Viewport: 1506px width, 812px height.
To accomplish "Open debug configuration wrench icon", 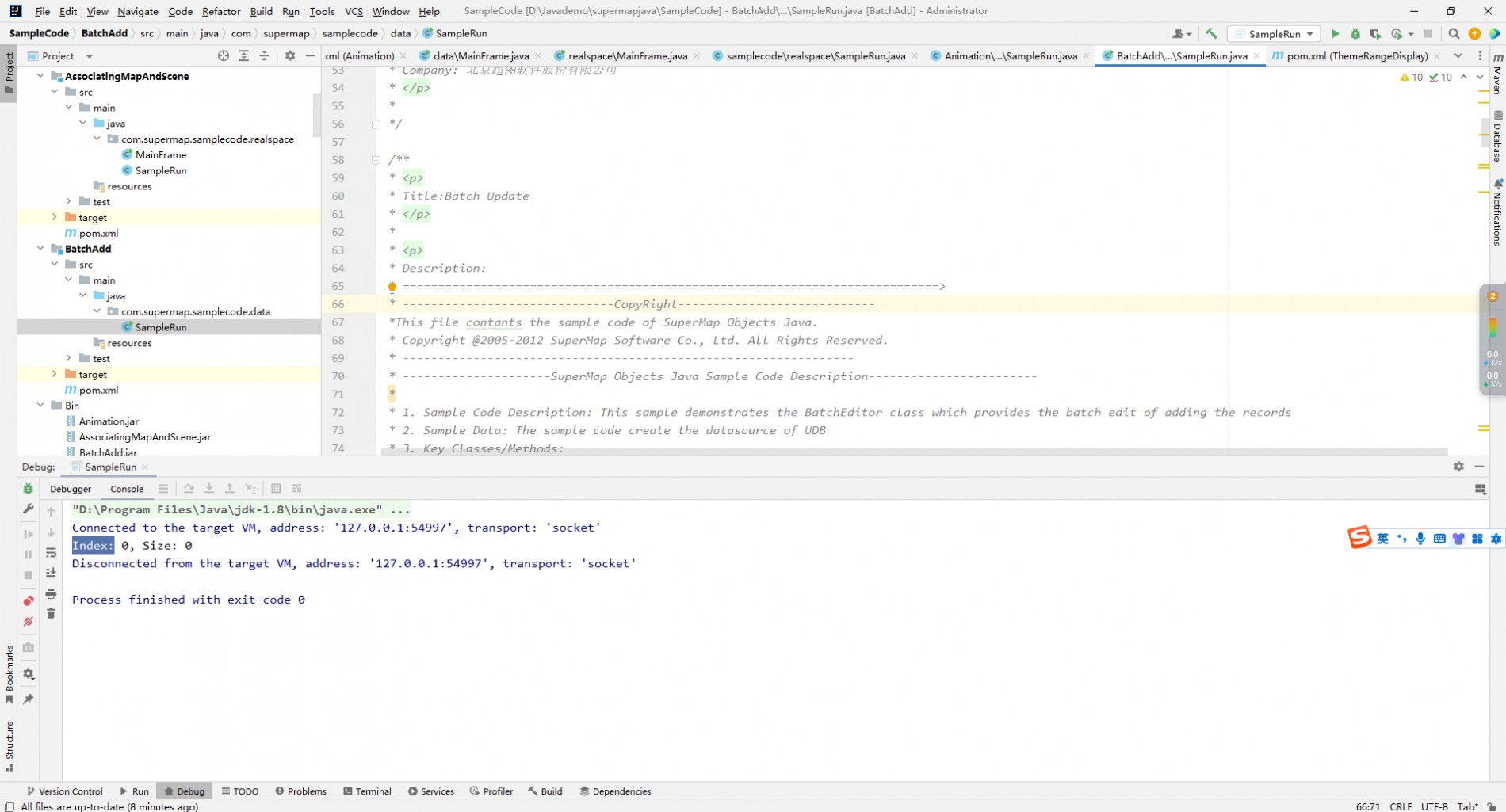I will point(29,509).
